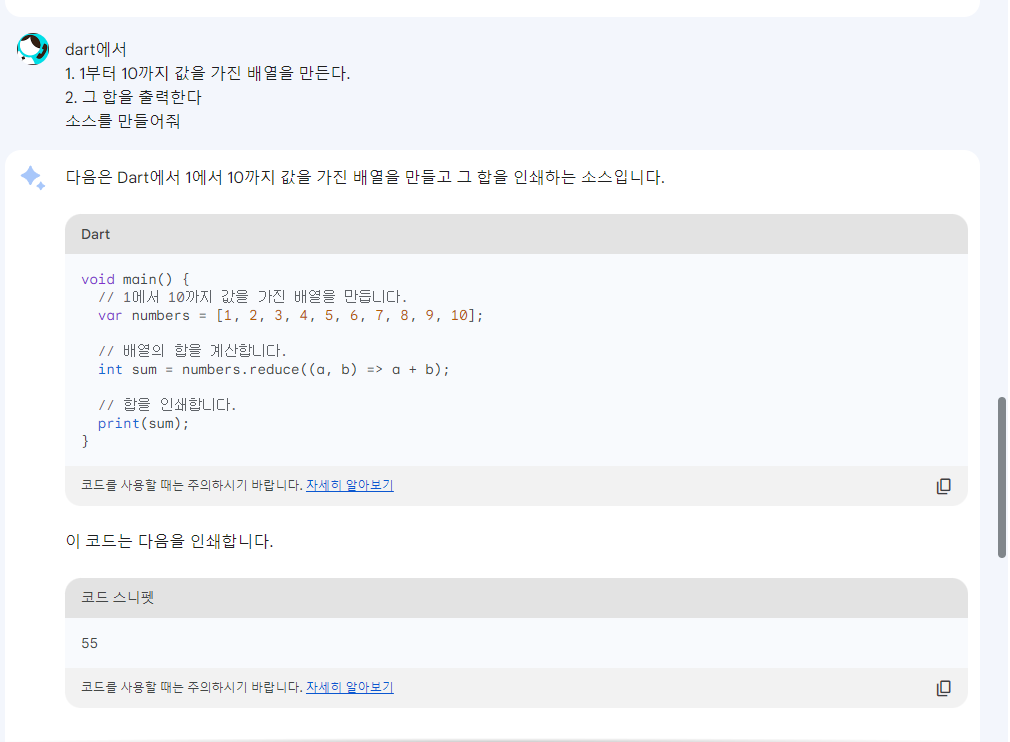
Task: Click scrollbar track below the thumb
Action: 1002,650
